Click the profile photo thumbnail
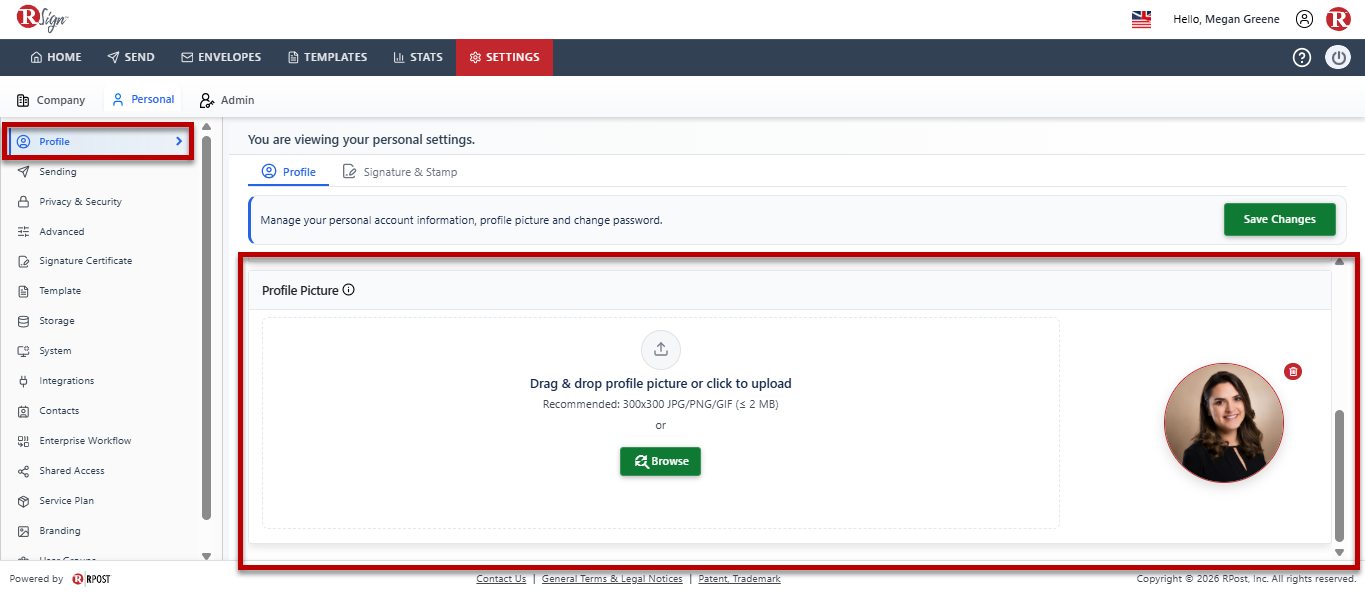This screenshot has width=1365, height=592. click(1224, 423)
